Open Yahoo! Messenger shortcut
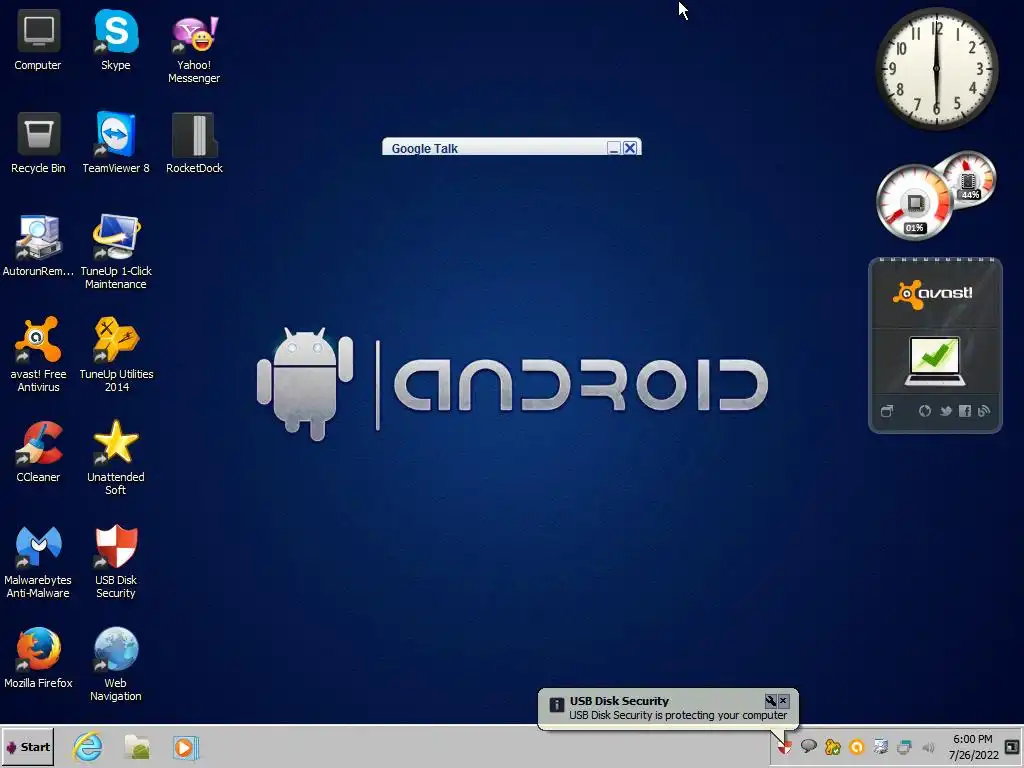The image size is (1024, 768). 194,48
